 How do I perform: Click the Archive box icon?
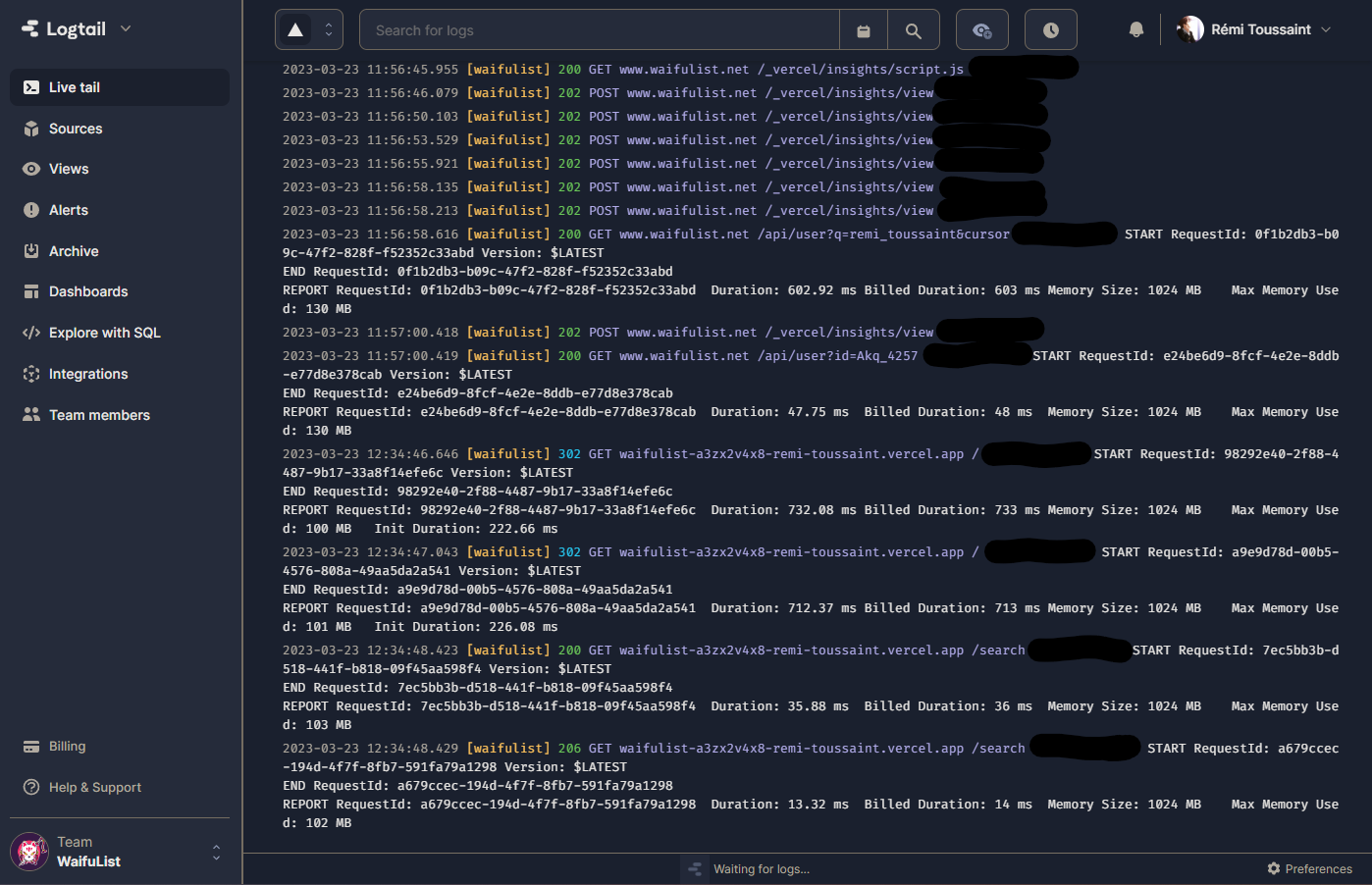[31, 251]
